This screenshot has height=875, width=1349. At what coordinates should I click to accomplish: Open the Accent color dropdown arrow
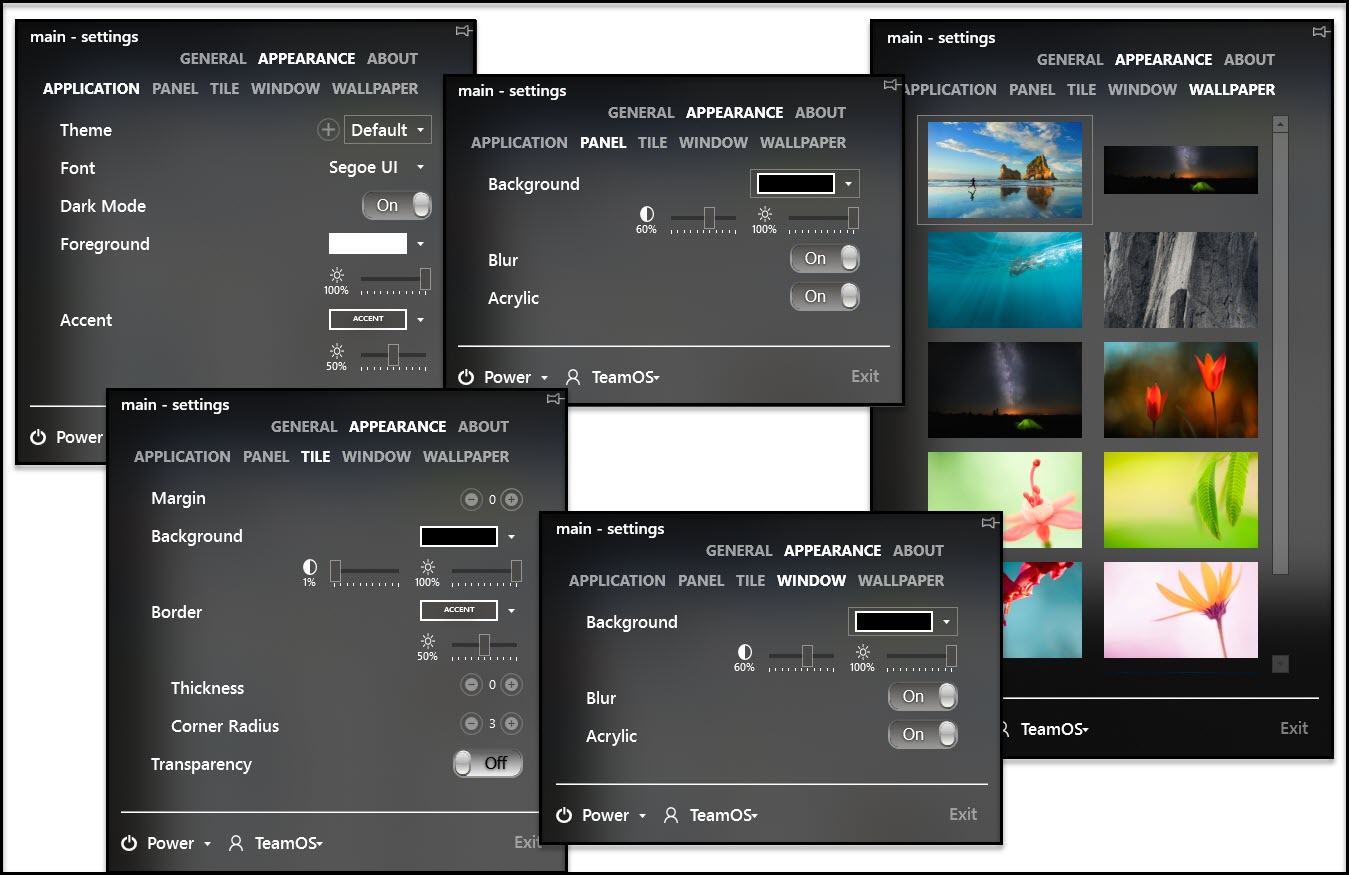(x=421, y=320)
